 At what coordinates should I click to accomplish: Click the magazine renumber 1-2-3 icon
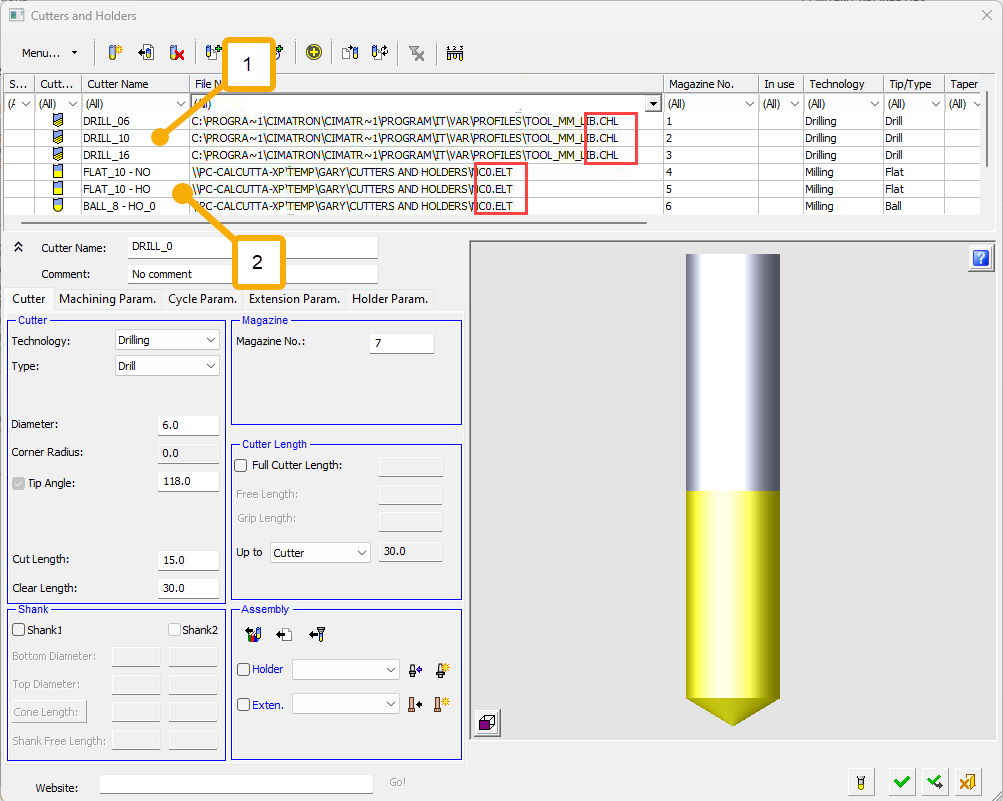point(455,53)
